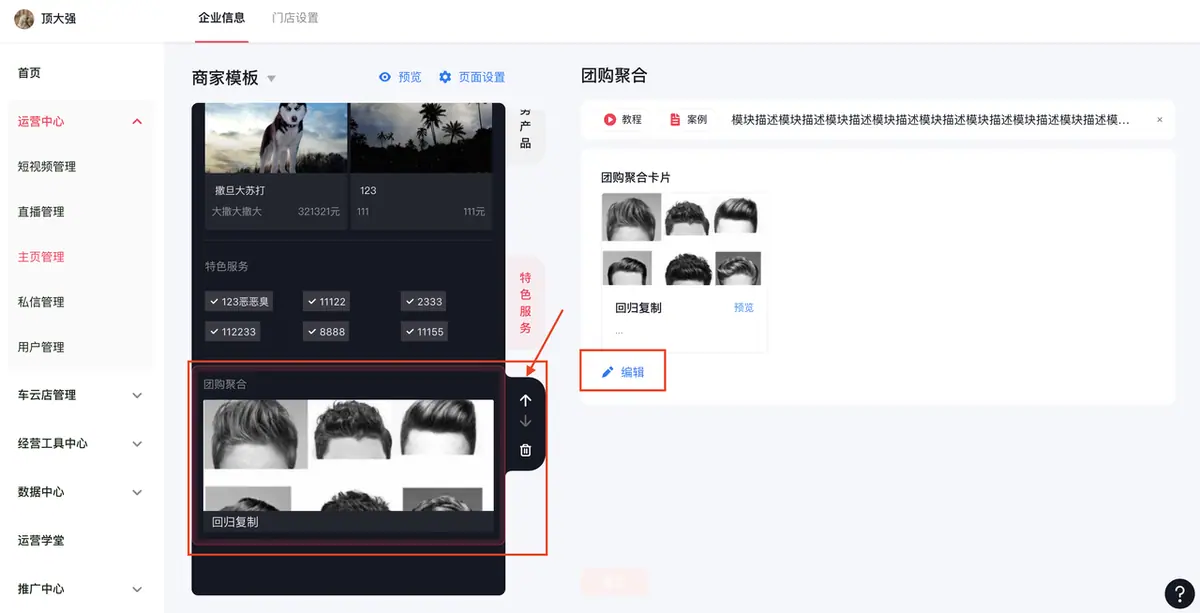Screen dimensions: 1200x613
Task: Toggle the 2333 service tag
Action: [x=424, y=302]
